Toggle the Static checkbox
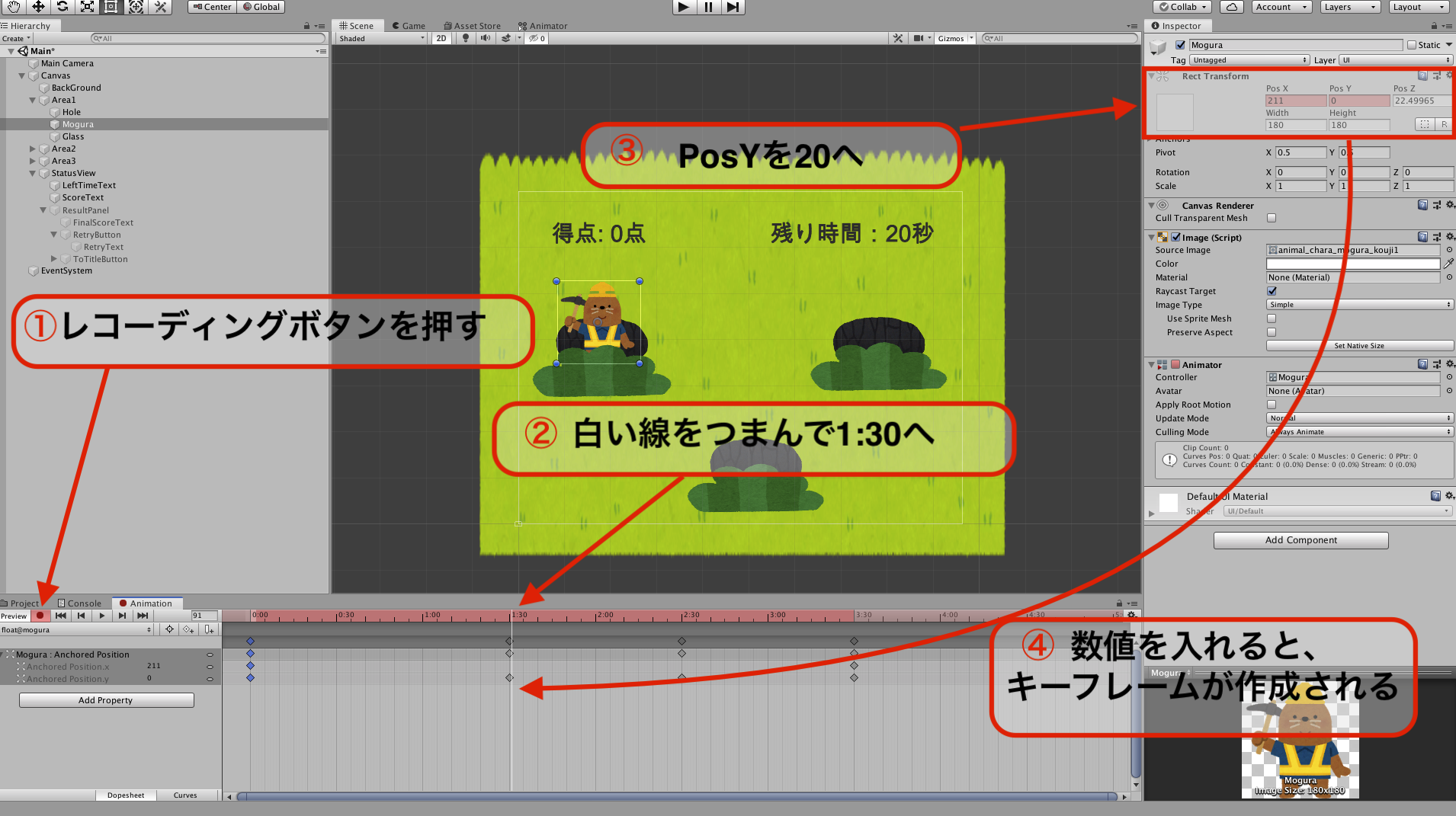1456x816 pixels. [1412, 45]
